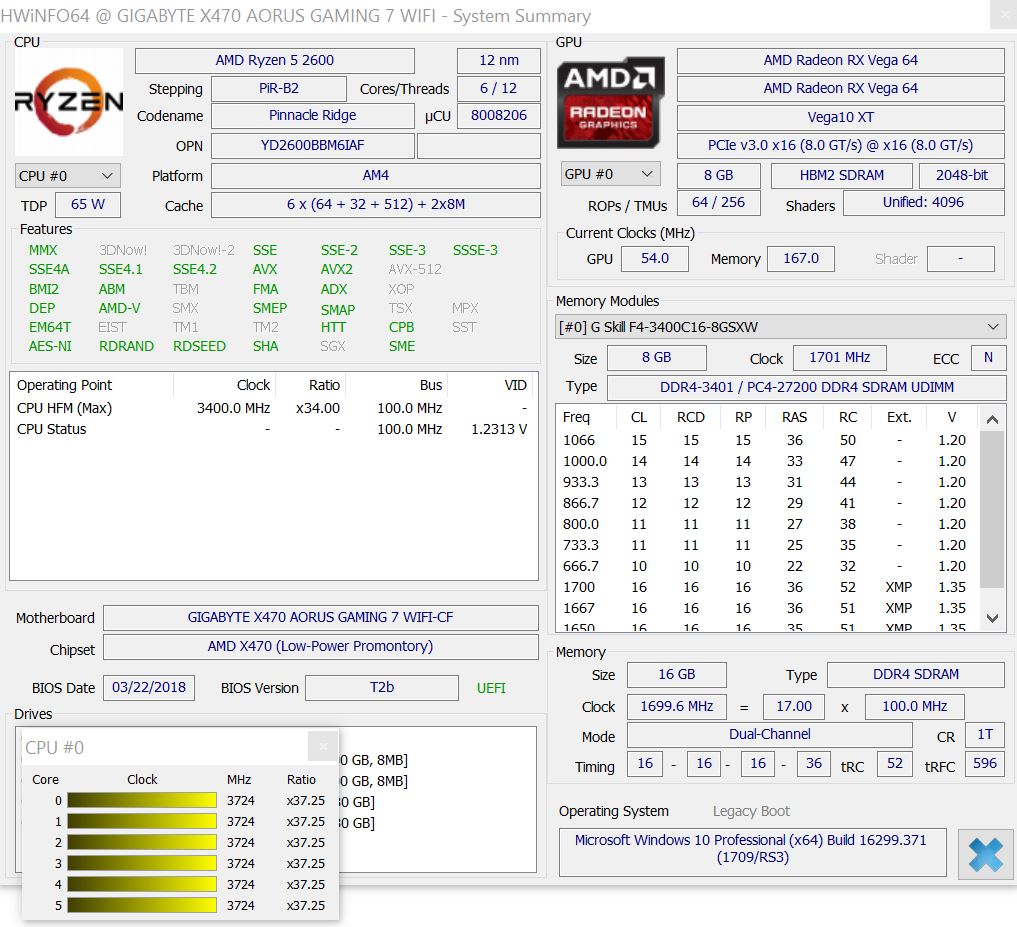Screen dimensions: 1017x927
Task: Click the AM4 platform field
Action: tap(376, 175)
